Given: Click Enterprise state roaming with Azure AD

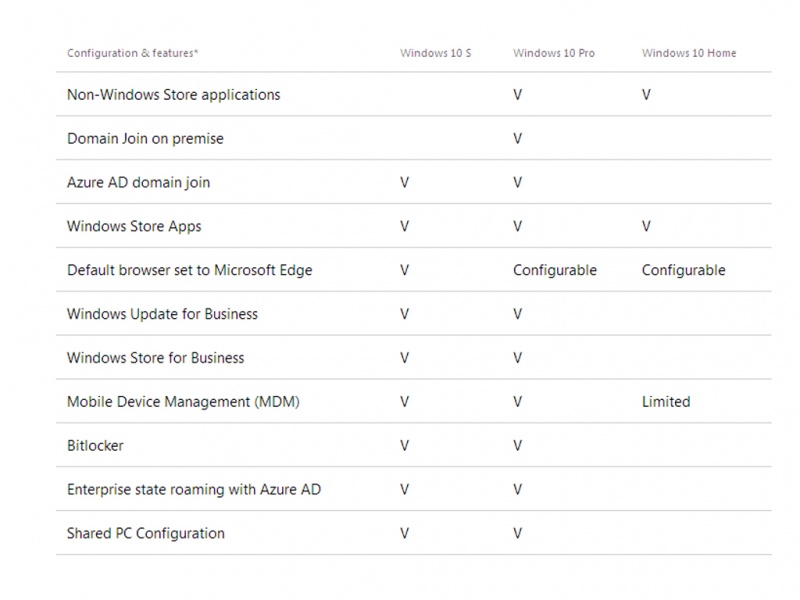Looking at the screenshot, I should tap(193, 490).
